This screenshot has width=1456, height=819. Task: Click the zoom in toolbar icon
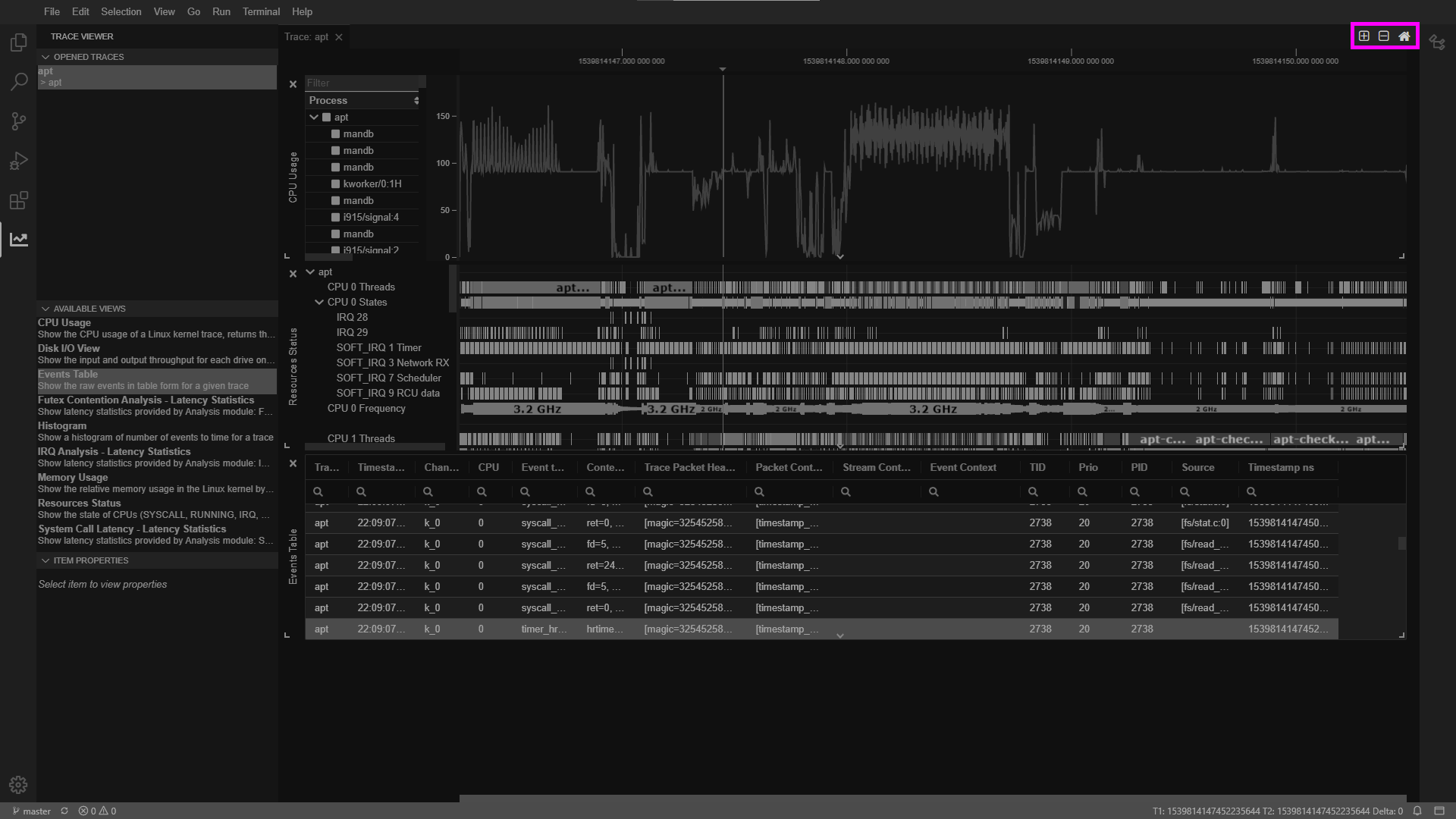[1363, 36]
